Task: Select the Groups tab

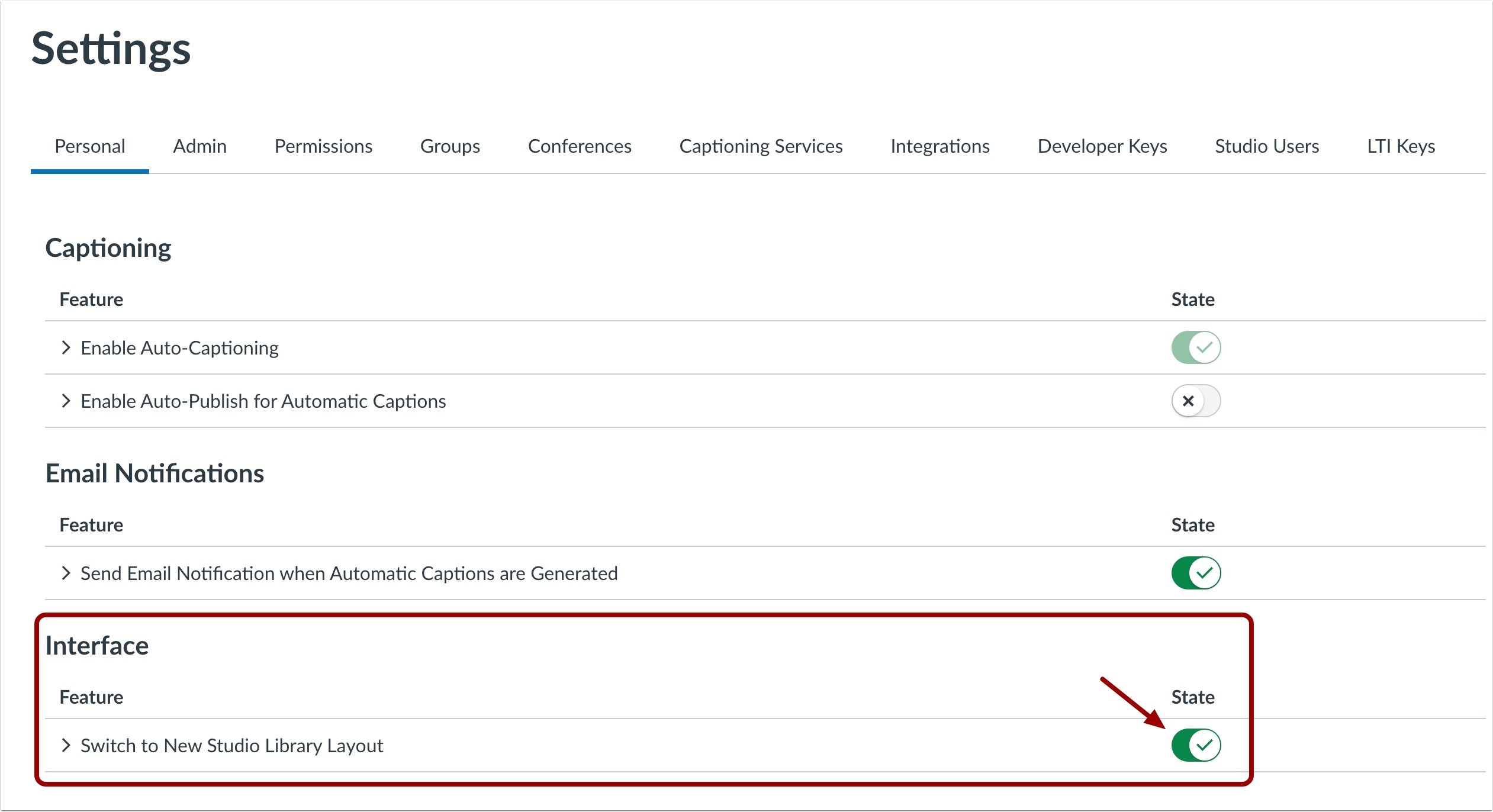Action: [450, 146]
